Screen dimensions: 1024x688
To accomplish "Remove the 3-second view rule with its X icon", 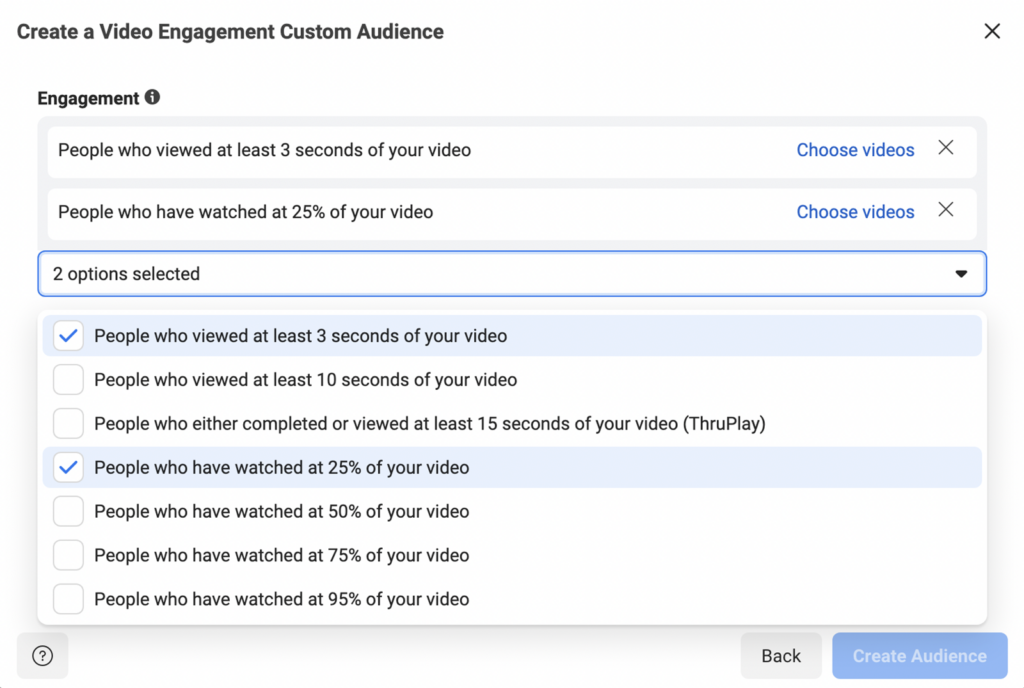I will coord(946,147).
